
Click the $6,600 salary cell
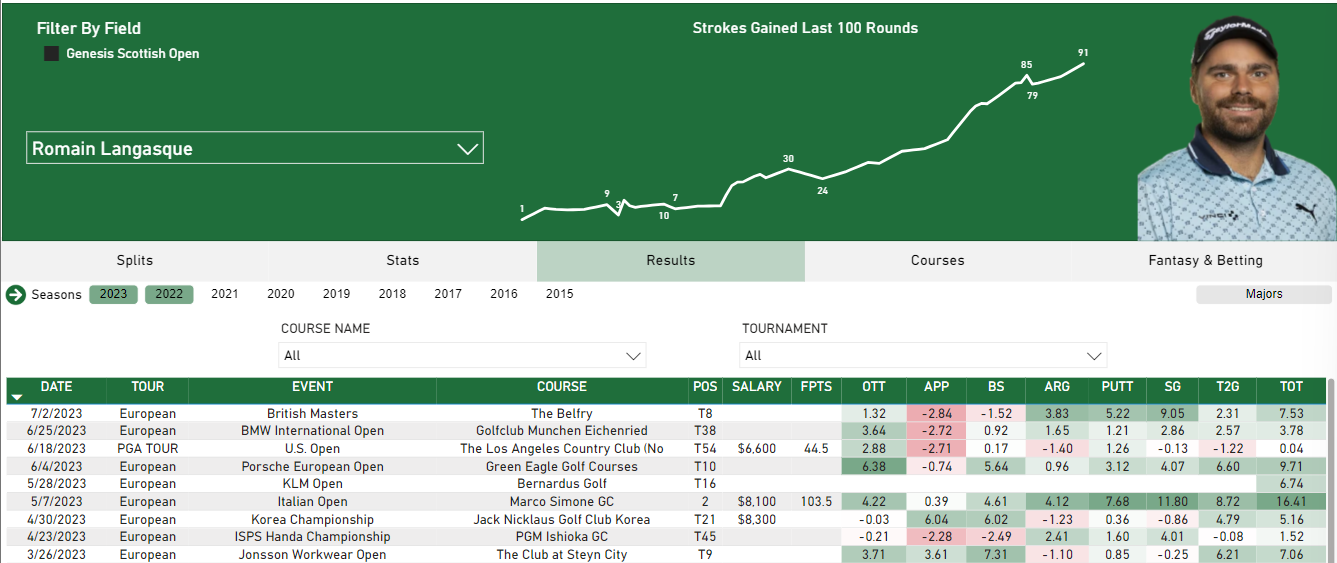[756, 449]
